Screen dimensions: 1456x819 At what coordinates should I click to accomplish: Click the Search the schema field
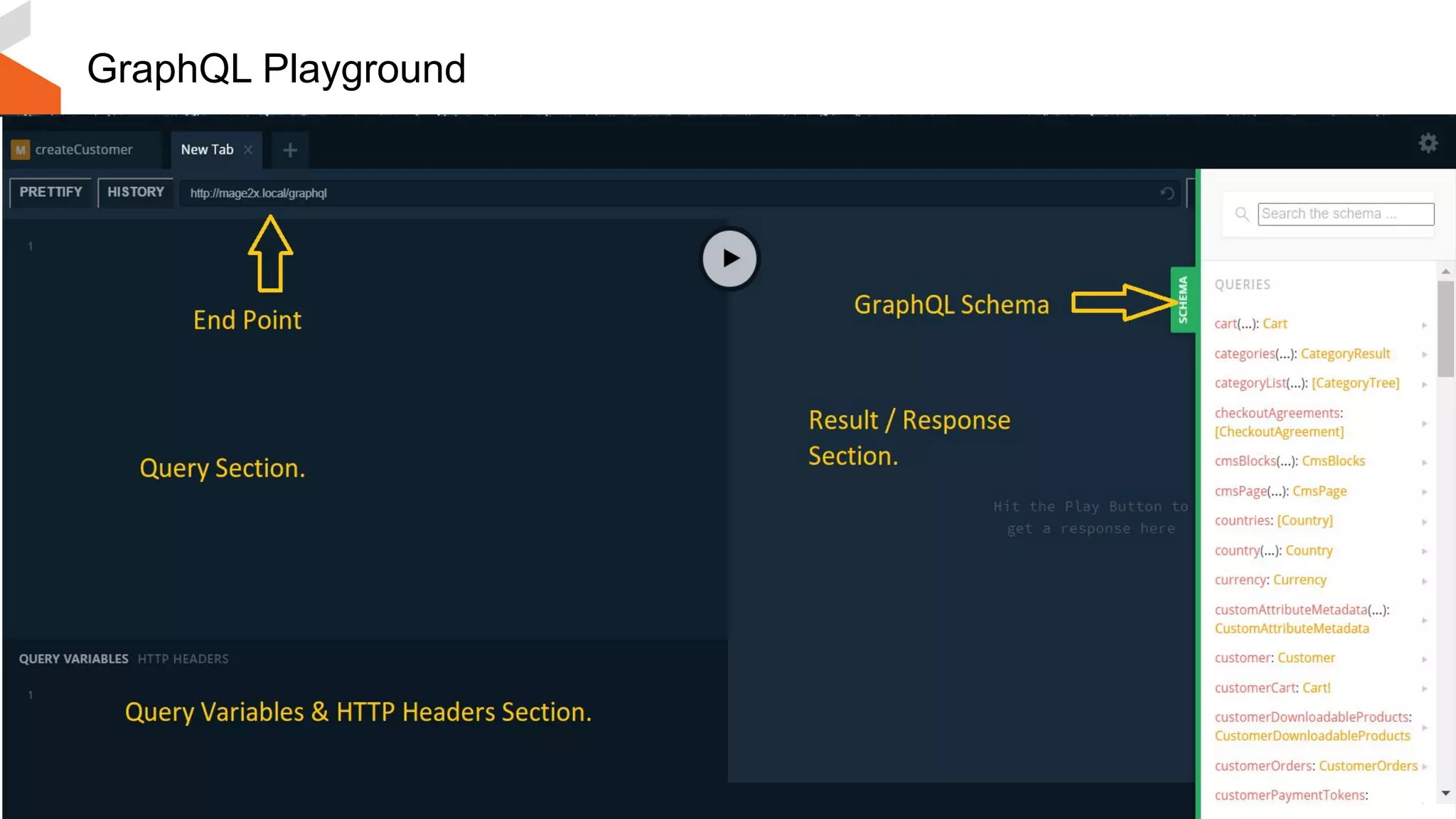[x=1345, y=214]
